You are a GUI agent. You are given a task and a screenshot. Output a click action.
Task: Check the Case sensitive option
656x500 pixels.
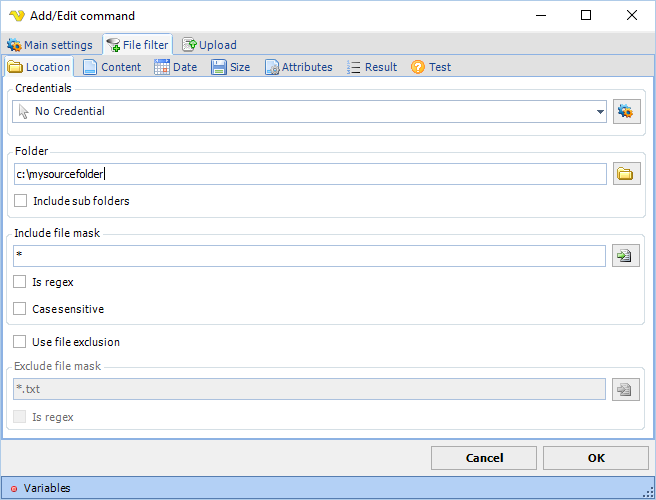click(x=21, y=309)
